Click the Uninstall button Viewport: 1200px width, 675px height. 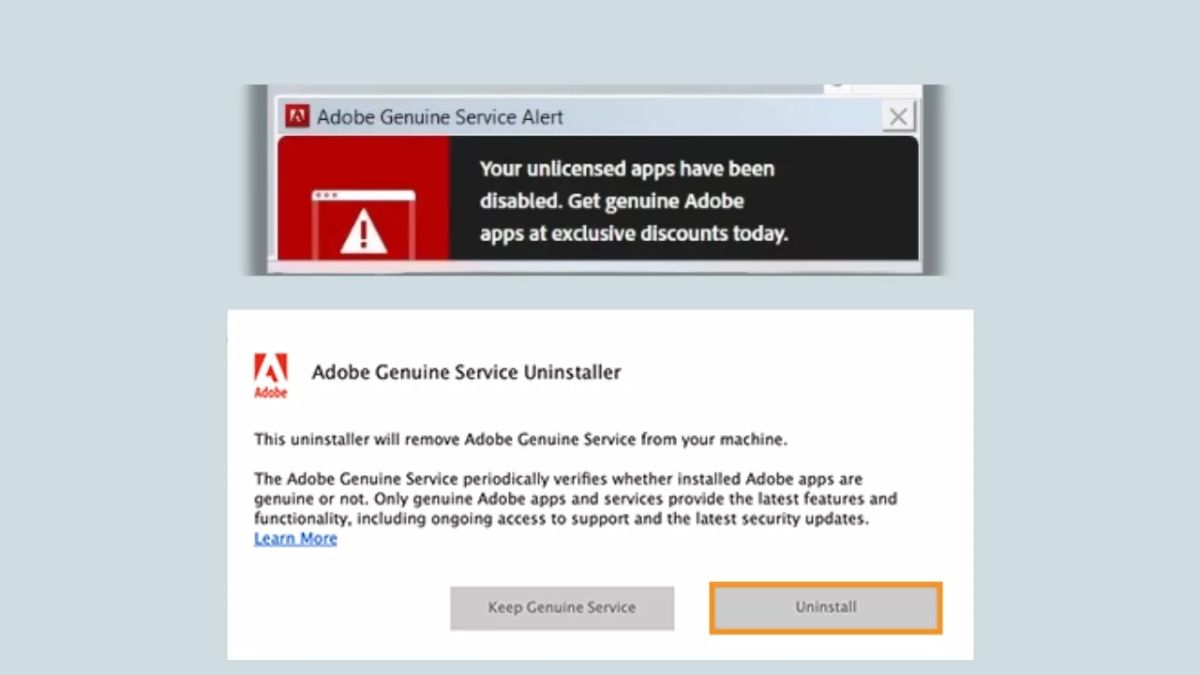click(x=826, y=607)
